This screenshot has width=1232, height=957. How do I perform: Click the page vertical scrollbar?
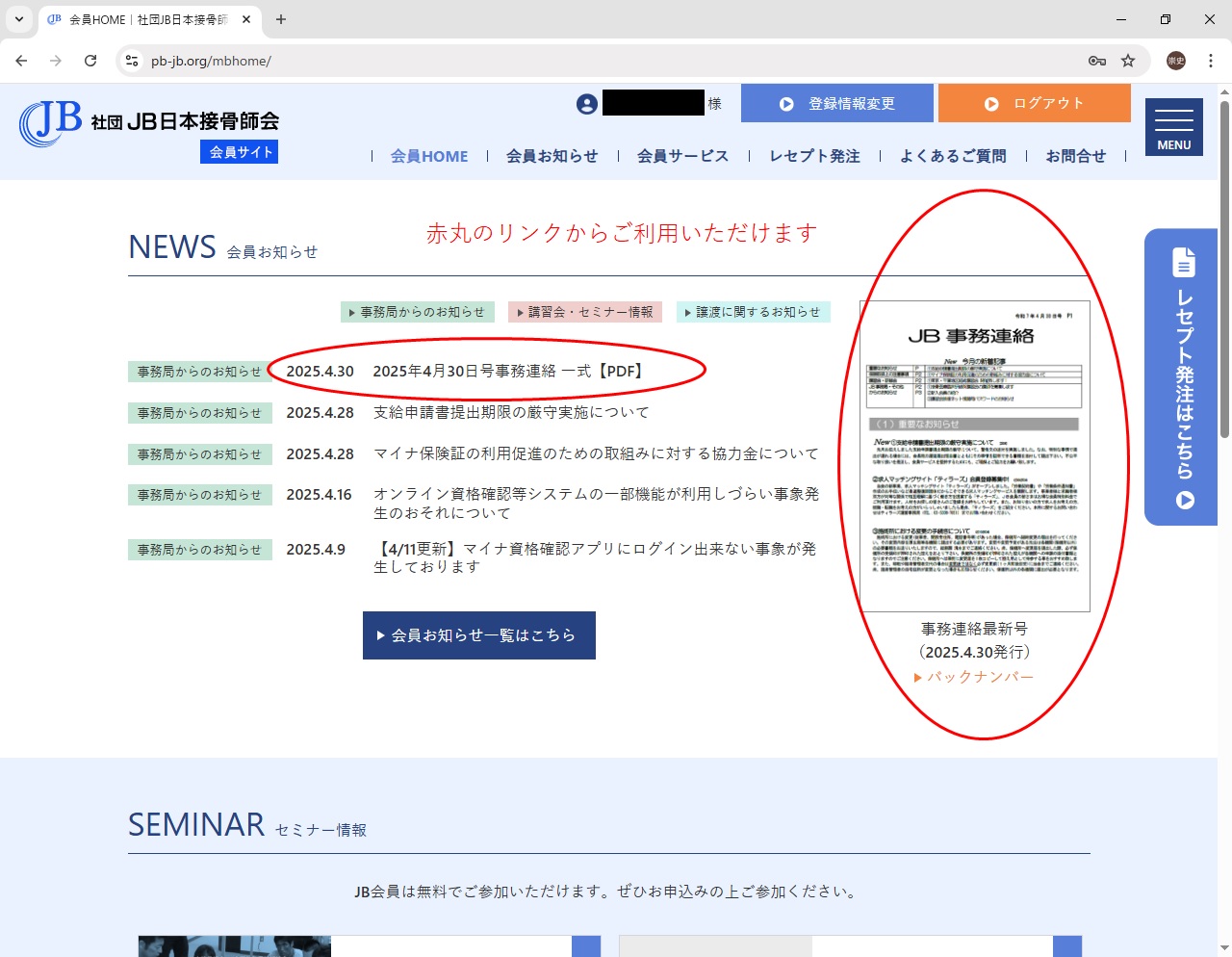1224,270
